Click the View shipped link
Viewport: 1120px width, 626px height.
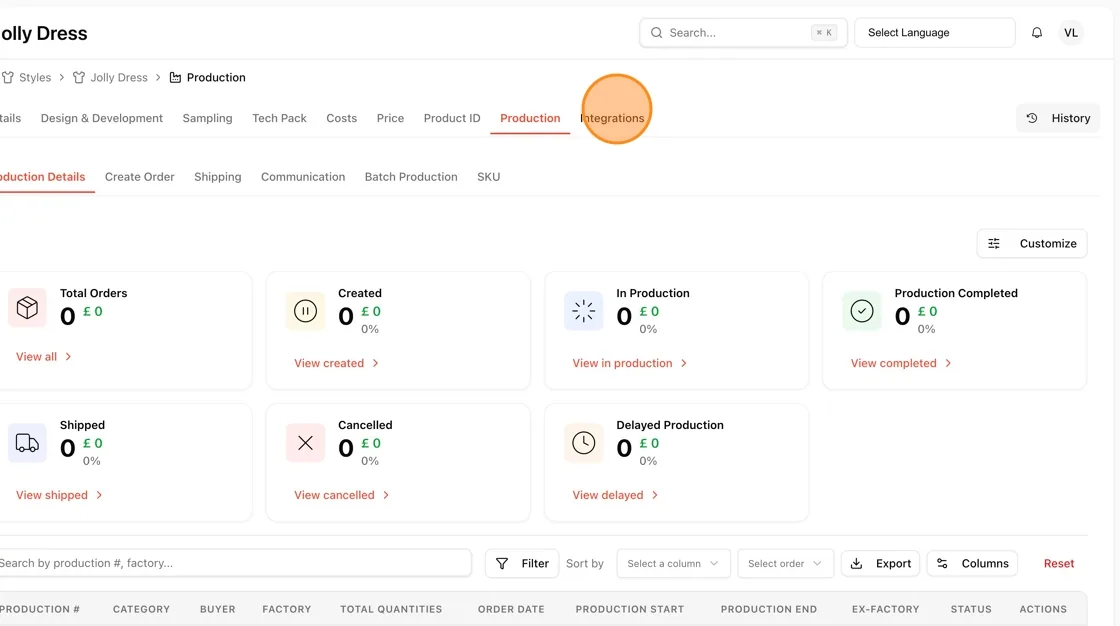[x=59, y=495]
